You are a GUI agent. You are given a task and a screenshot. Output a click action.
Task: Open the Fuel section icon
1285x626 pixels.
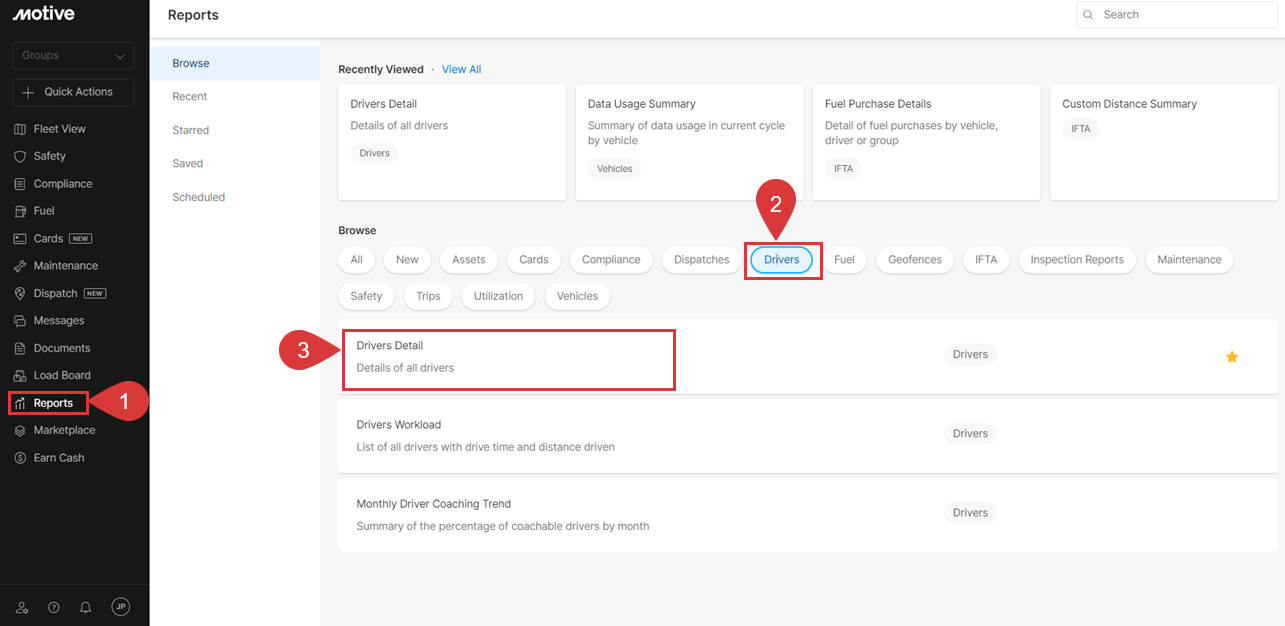(20, 211)
